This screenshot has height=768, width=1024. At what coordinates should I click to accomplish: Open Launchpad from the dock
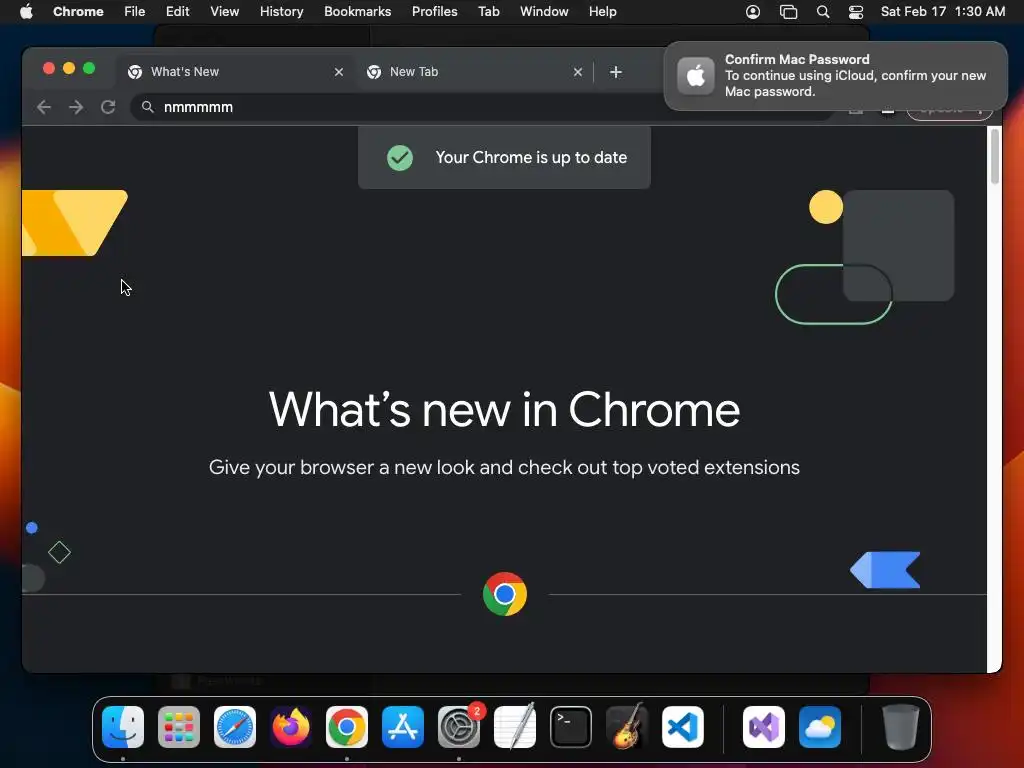coord(179,727)
